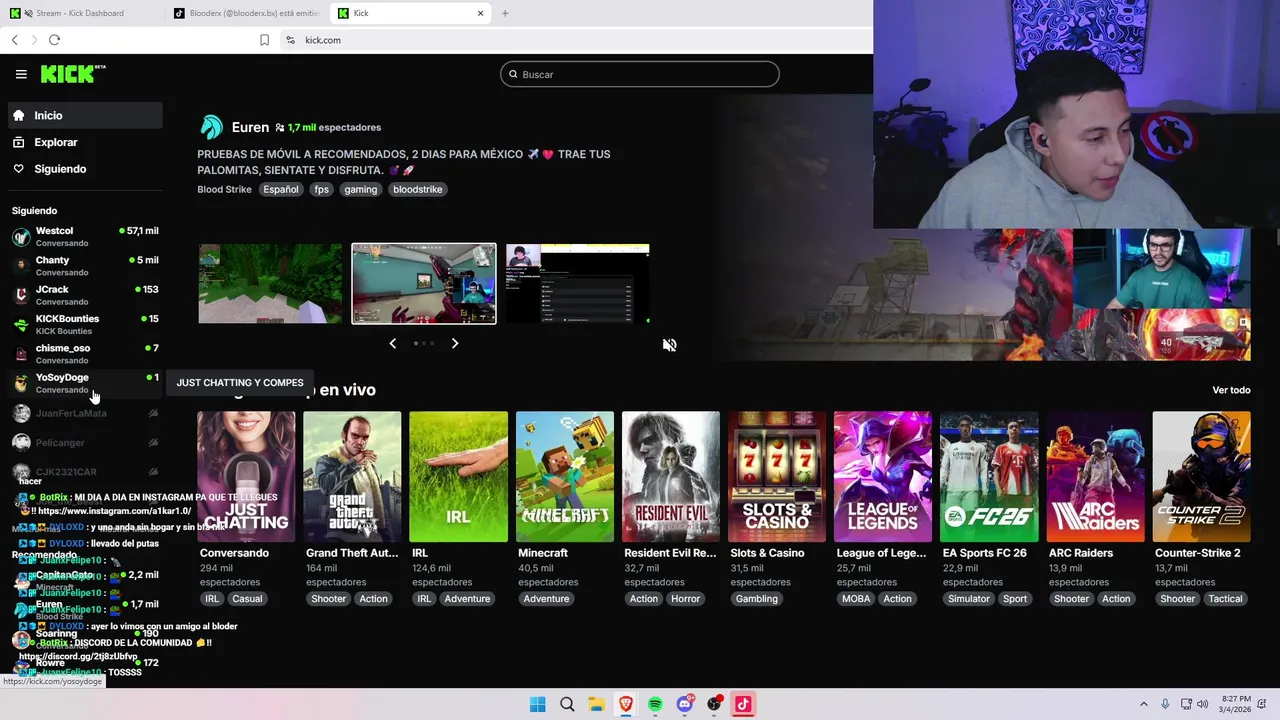Click the Gambling tag under Slots & Casino
The height and width of the screenshot is (720, 1280).
757,599
